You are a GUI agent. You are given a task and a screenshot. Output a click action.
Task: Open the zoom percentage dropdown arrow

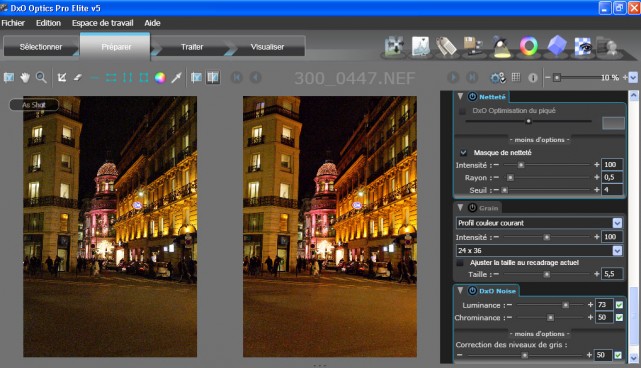click(633, 77)
